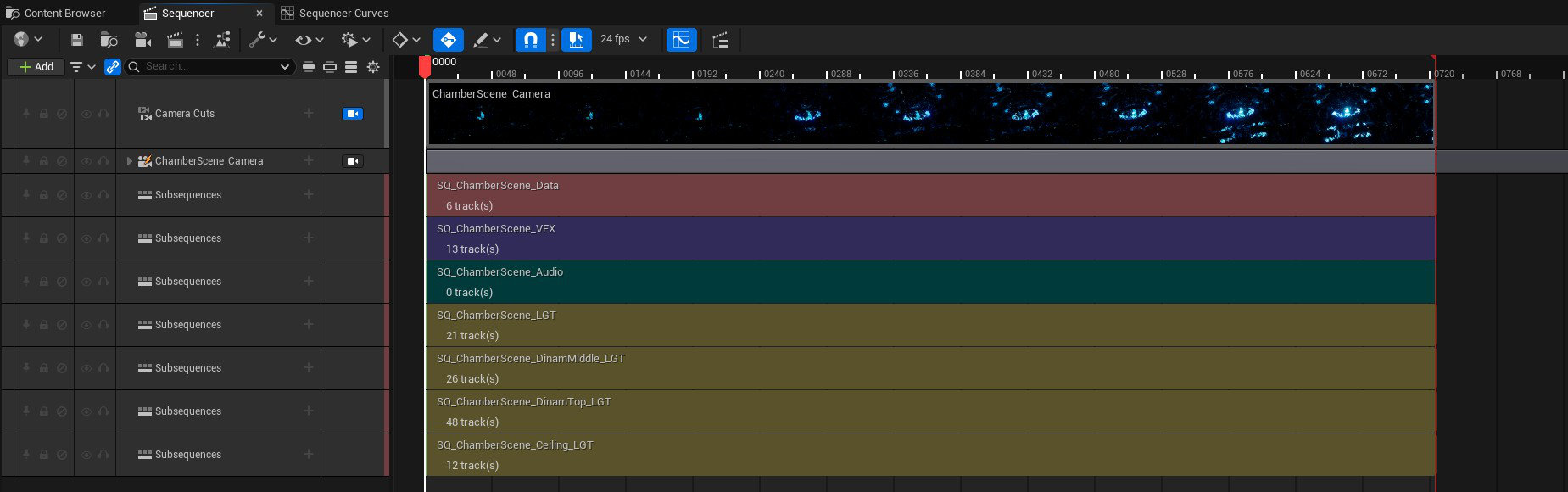Open the pencil edit options dropdown

coord(487,40)
